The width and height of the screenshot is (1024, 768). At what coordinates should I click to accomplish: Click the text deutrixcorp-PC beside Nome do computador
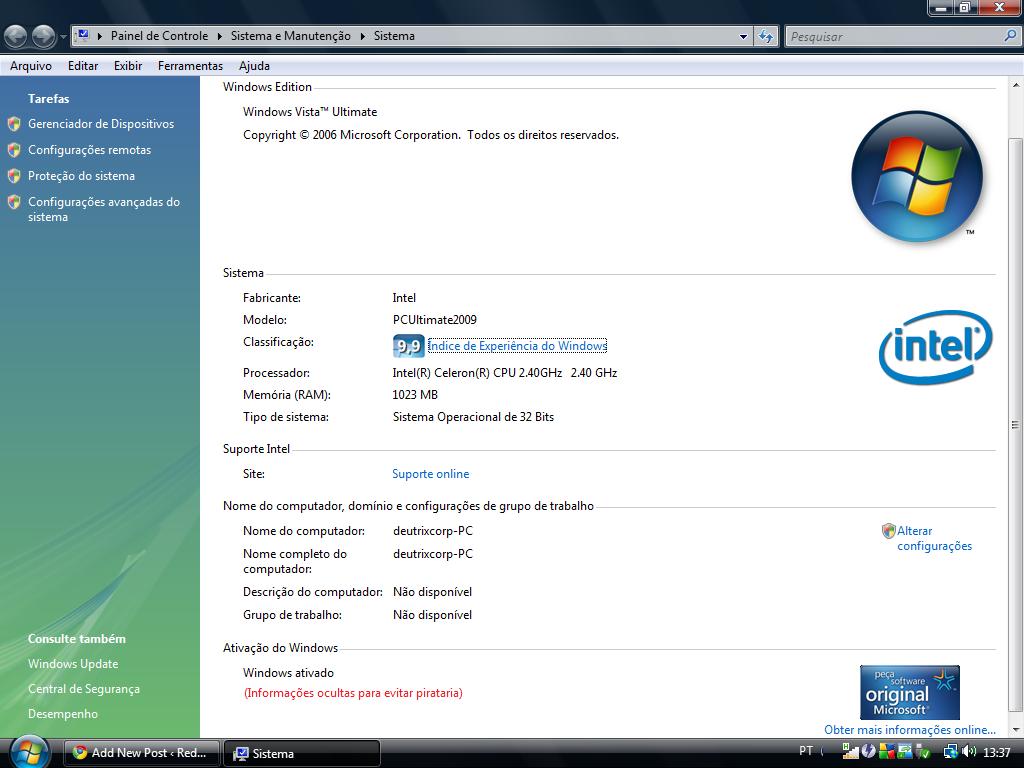click(432, 531)
